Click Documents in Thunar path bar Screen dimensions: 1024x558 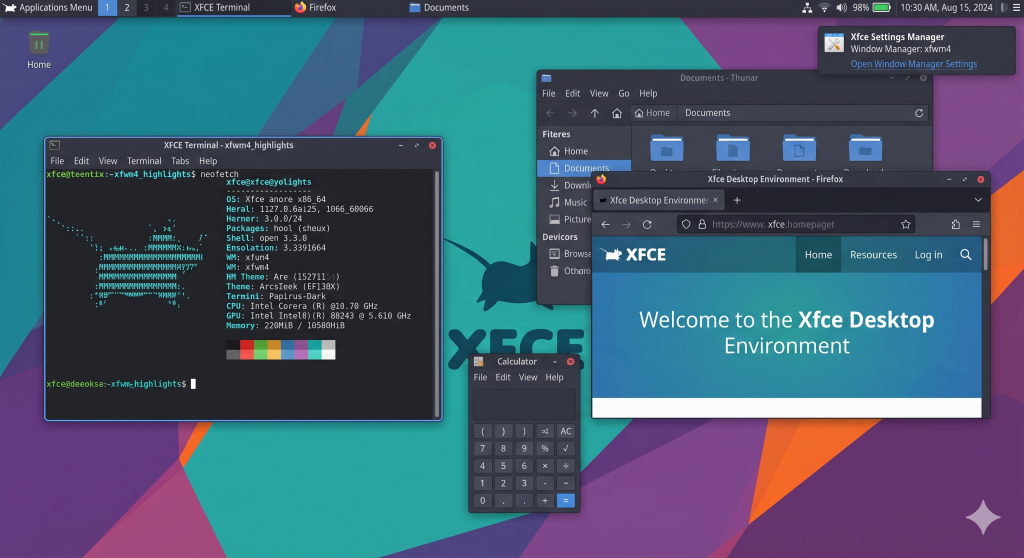click(707, 113)
